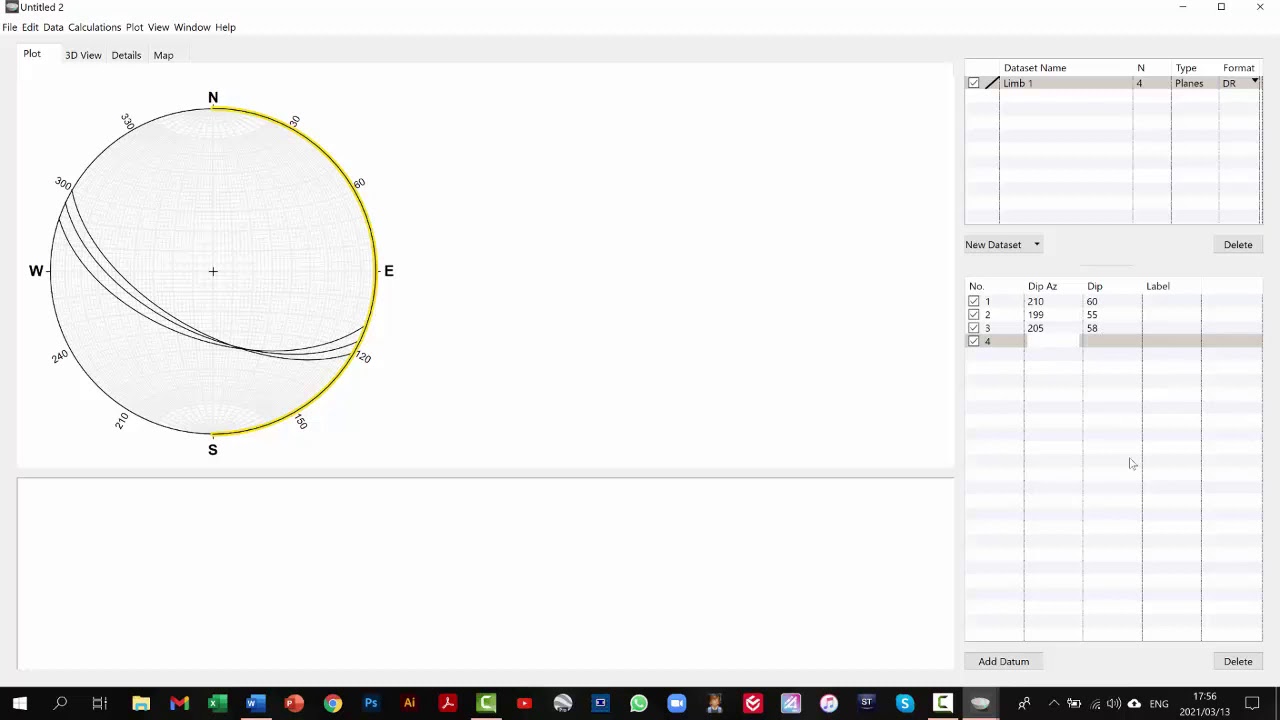This screenshot has width=1280, height=720.
Task: Switch to Google Chrome in the taskbar
Action: [332, 704]
